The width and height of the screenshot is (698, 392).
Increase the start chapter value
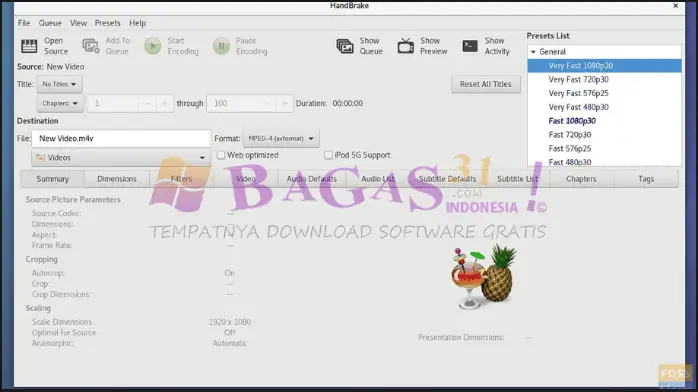point(164,104)
